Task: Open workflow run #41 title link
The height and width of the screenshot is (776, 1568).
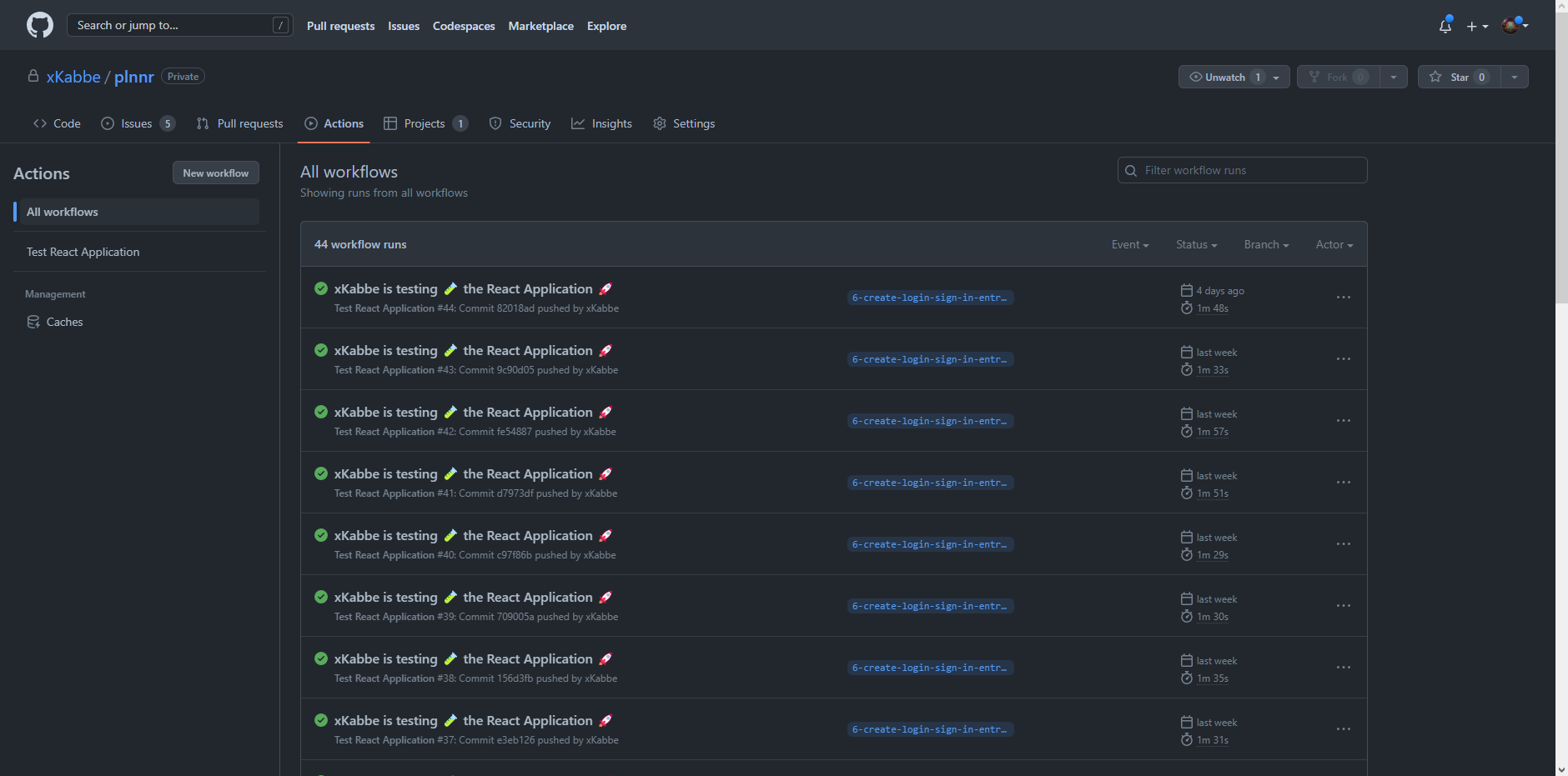Action: (x=473, y=473)
